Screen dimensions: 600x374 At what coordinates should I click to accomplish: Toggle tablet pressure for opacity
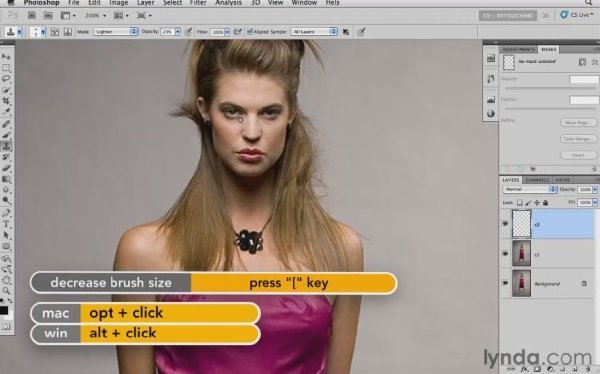(188, 32)
